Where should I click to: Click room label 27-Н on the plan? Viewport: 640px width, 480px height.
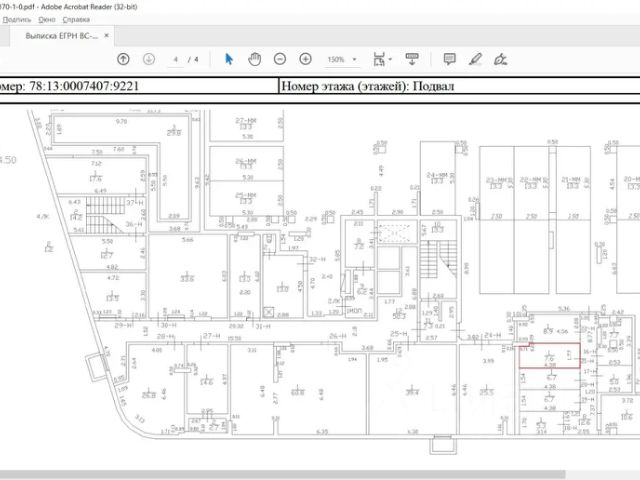(212, 336)
